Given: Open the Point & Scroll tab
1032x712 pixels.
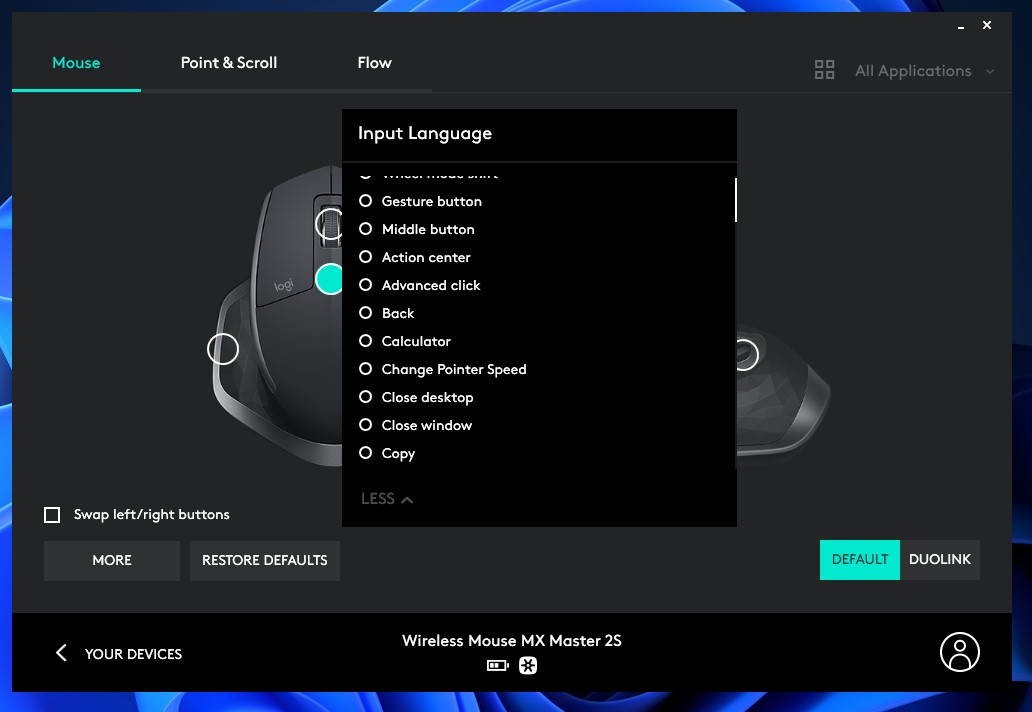Looking at the screenshot, I should point(229,63).
